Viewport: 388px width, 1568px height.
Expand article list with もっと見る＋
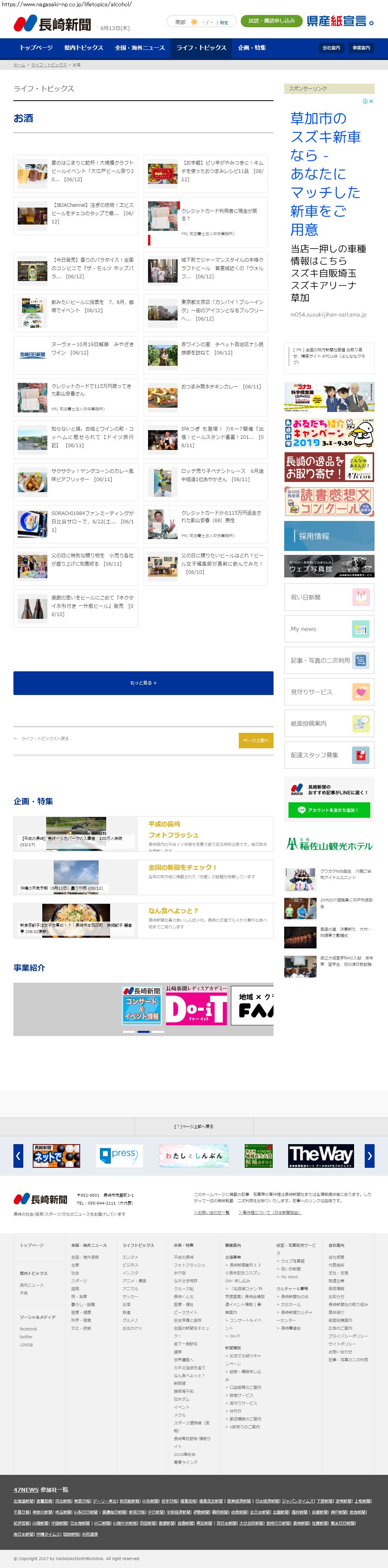(x=143, y=683)
